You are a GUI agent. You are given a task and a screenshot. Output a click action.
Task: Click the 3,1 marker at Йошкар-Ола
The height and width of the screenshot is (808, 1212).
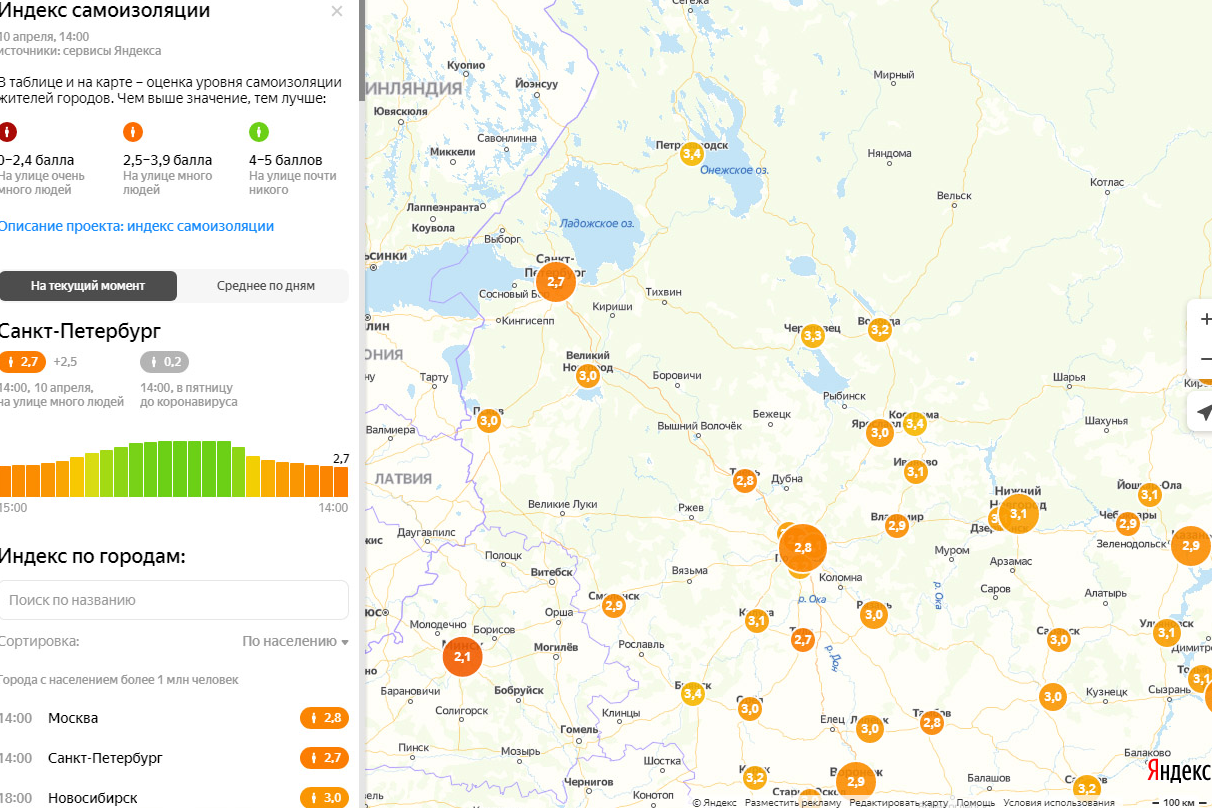(1150, 494)
